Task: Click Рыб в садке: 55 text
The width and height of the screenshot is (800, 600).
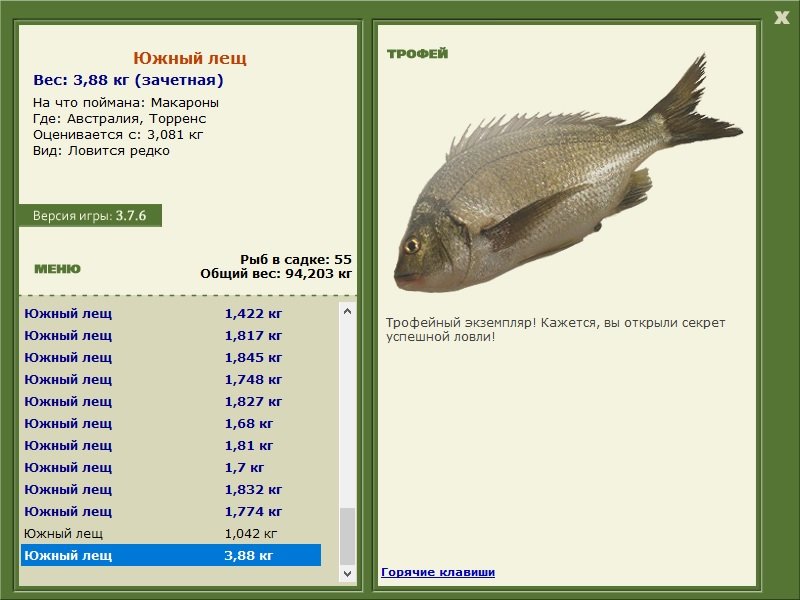Action: pos(296,259)
